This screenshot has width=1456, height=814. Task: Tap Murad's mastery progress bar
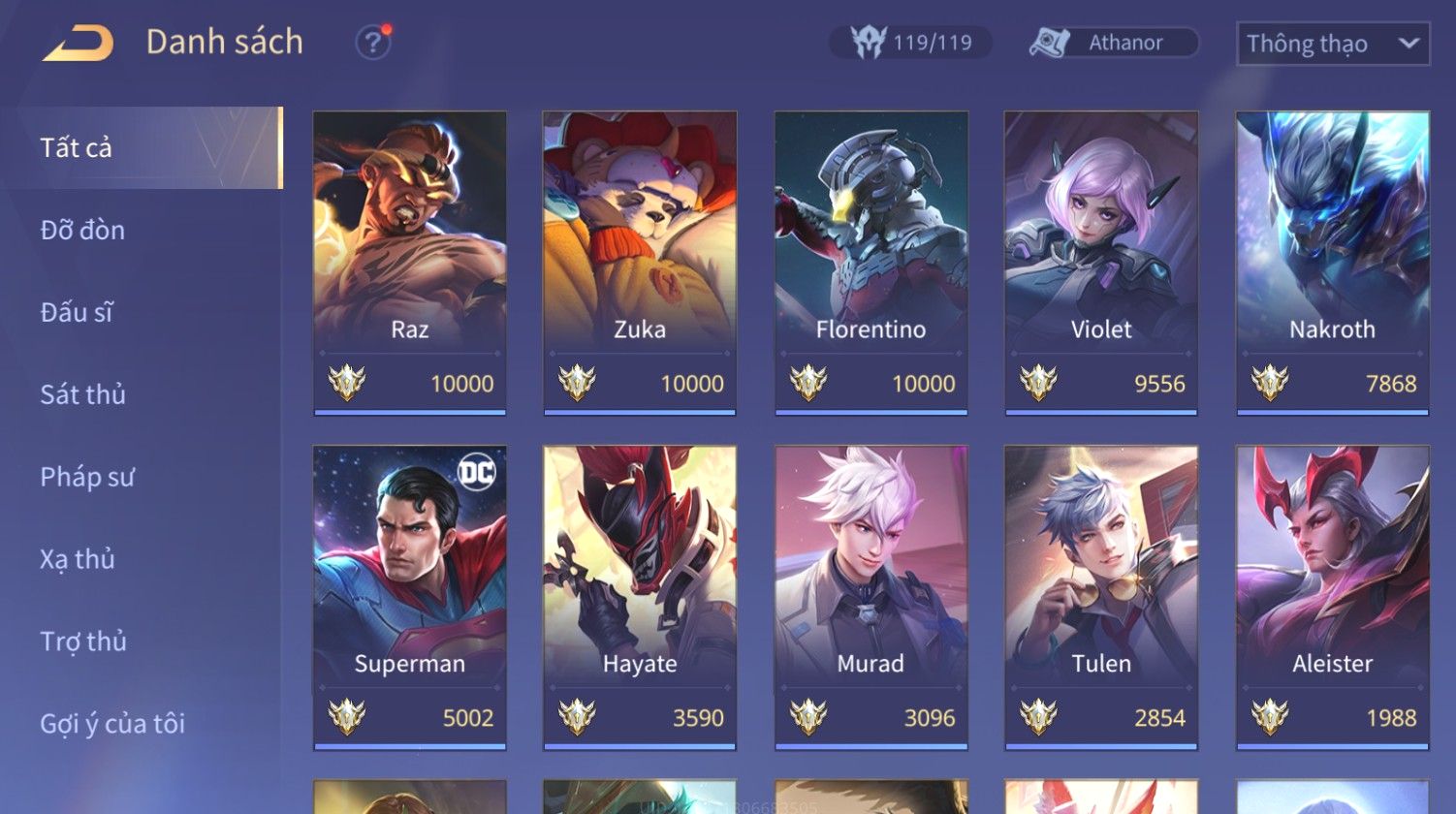coord(870,747)
